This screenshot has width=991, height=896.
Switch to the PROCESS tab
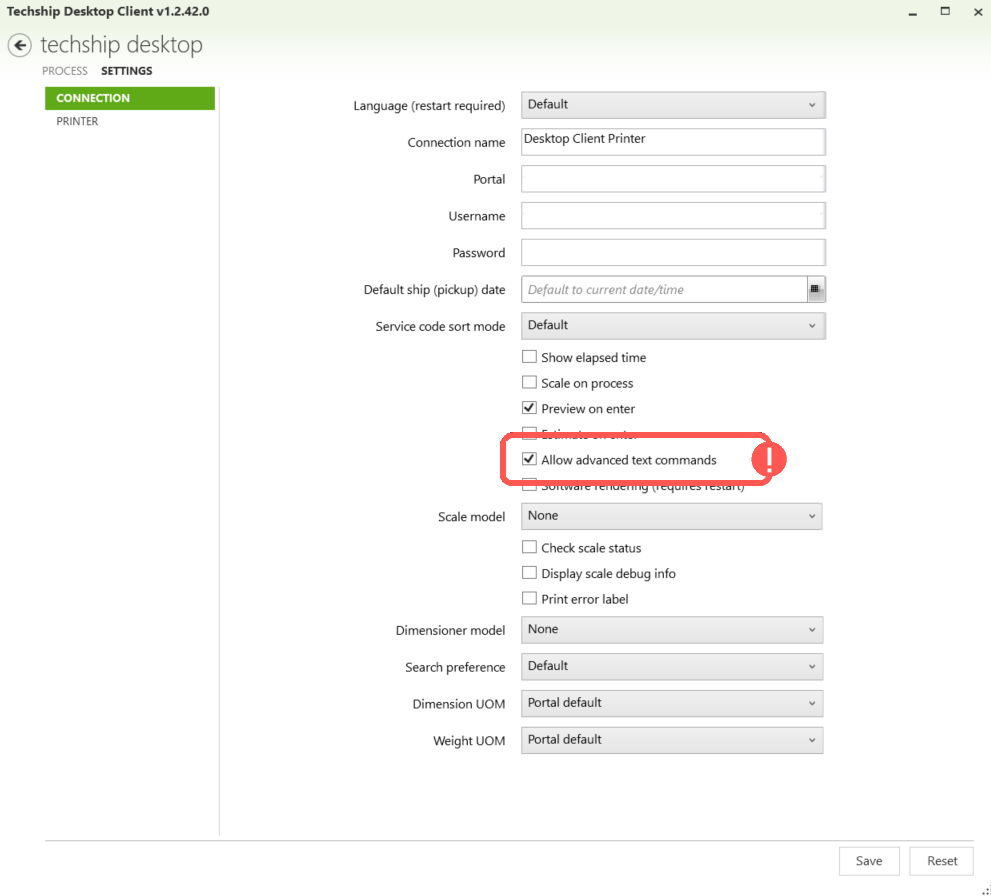pyautogui.click(x=64, y=71)
